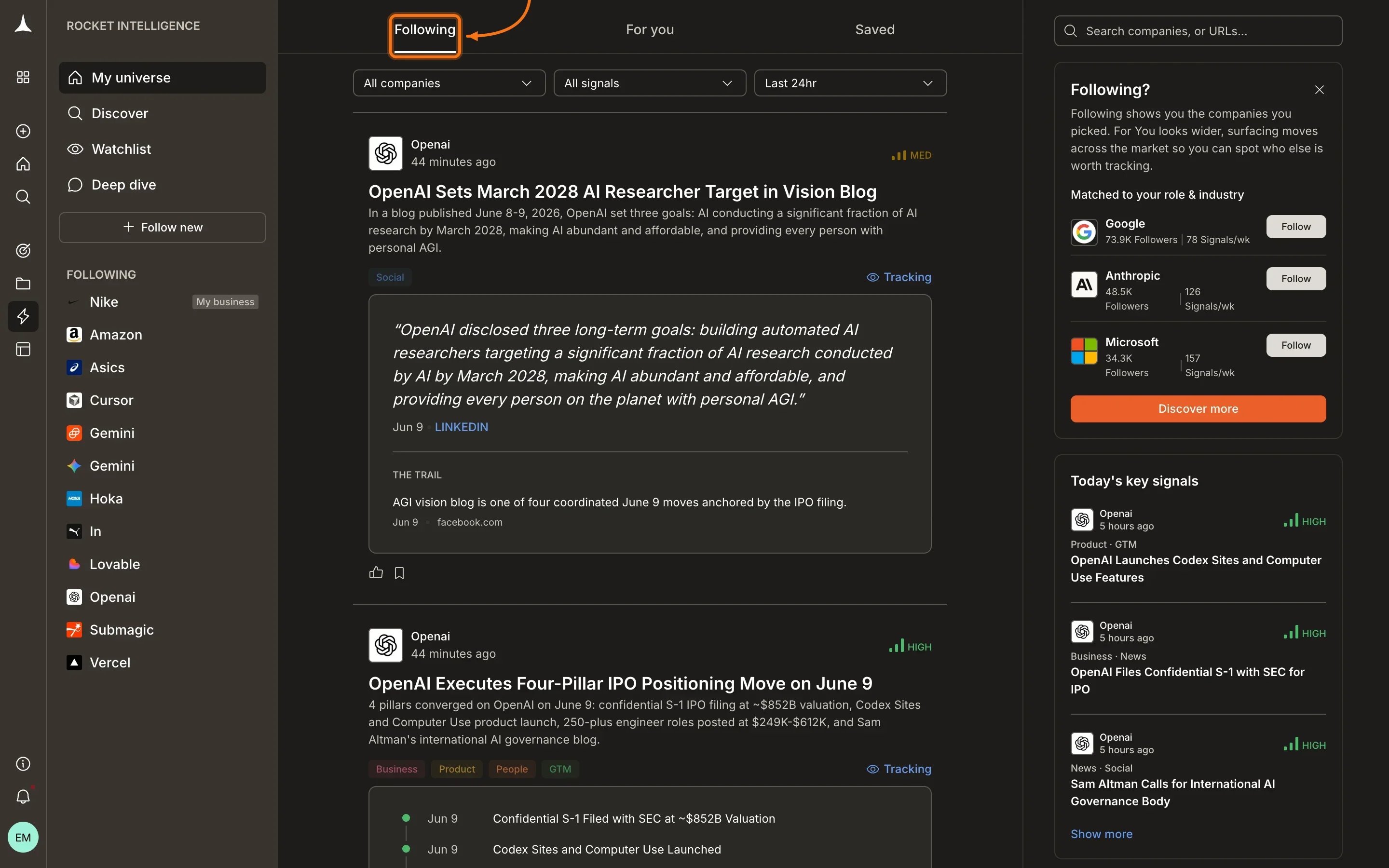Switch to the For you tab
Image resolution: width=1389 pixels, height=868 pixels.
650,30
